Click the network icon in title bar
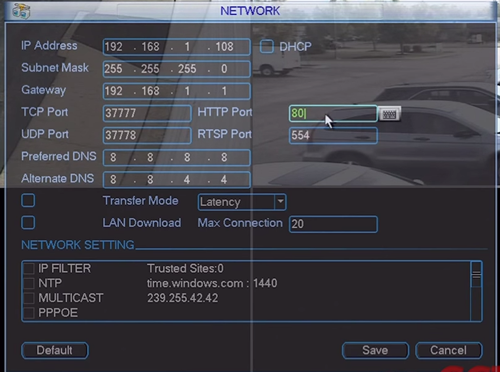 [x=22, y=11]
